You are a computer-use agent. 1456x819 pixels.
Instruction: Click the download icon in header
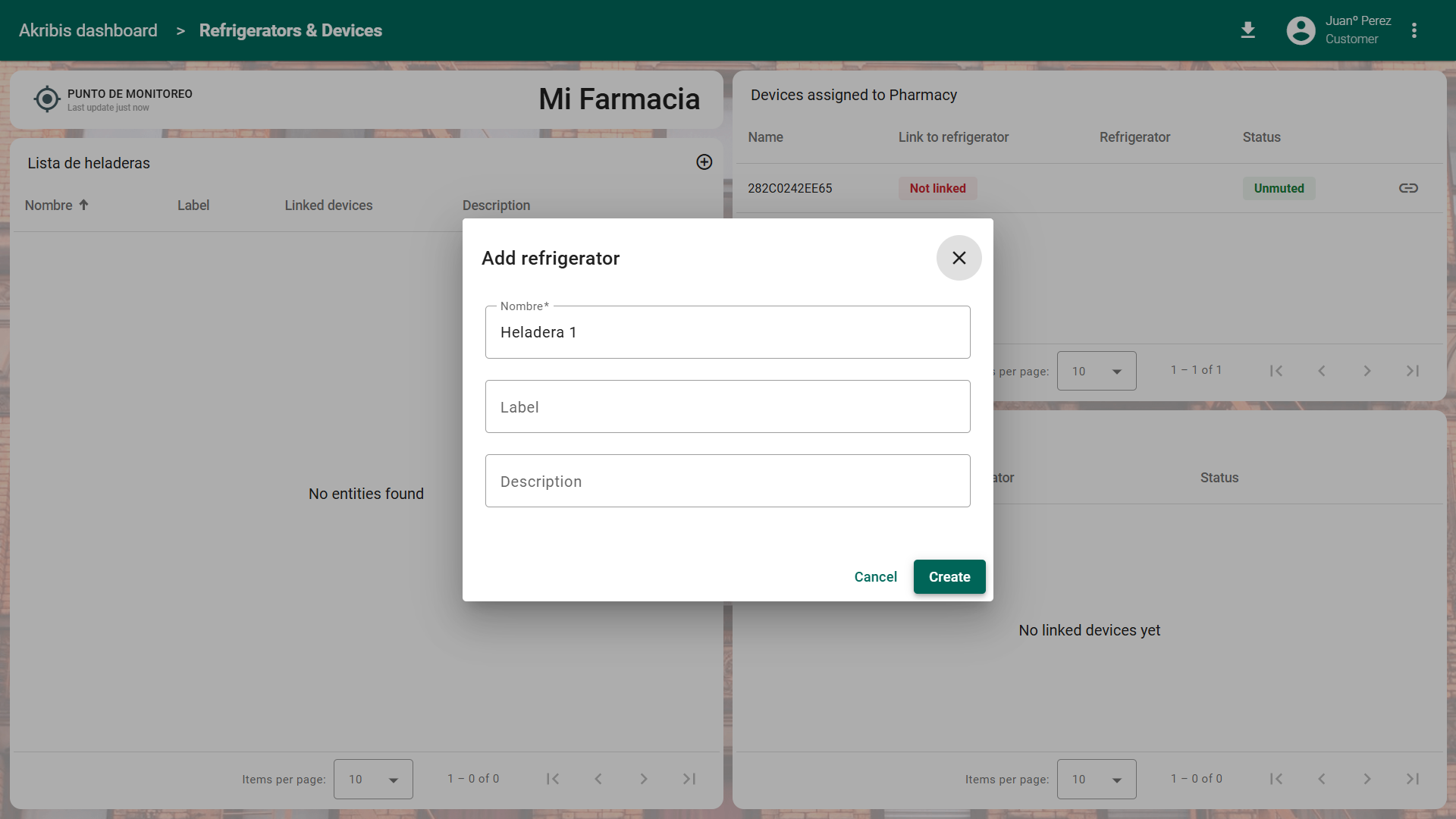[1247, 30]
